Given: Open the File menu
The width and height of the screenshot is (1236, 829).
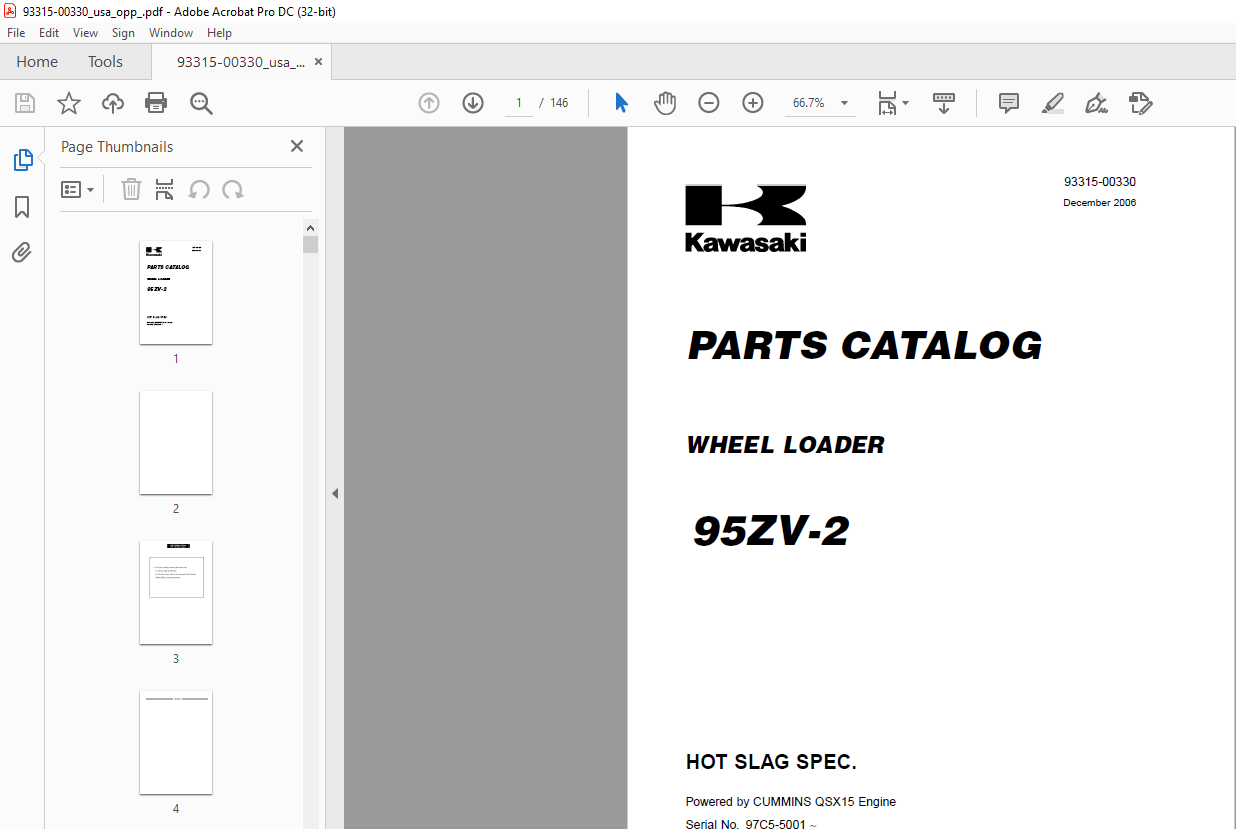Looking at the screenshot, I should [x=16, y=33].
